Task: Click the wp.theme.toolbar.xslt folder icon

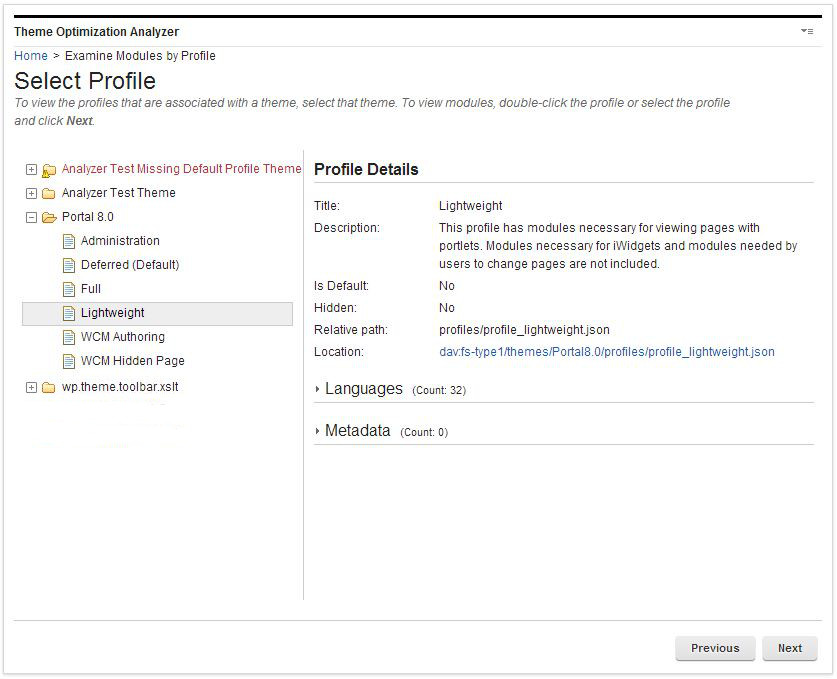Action: (x=48, y=388)
